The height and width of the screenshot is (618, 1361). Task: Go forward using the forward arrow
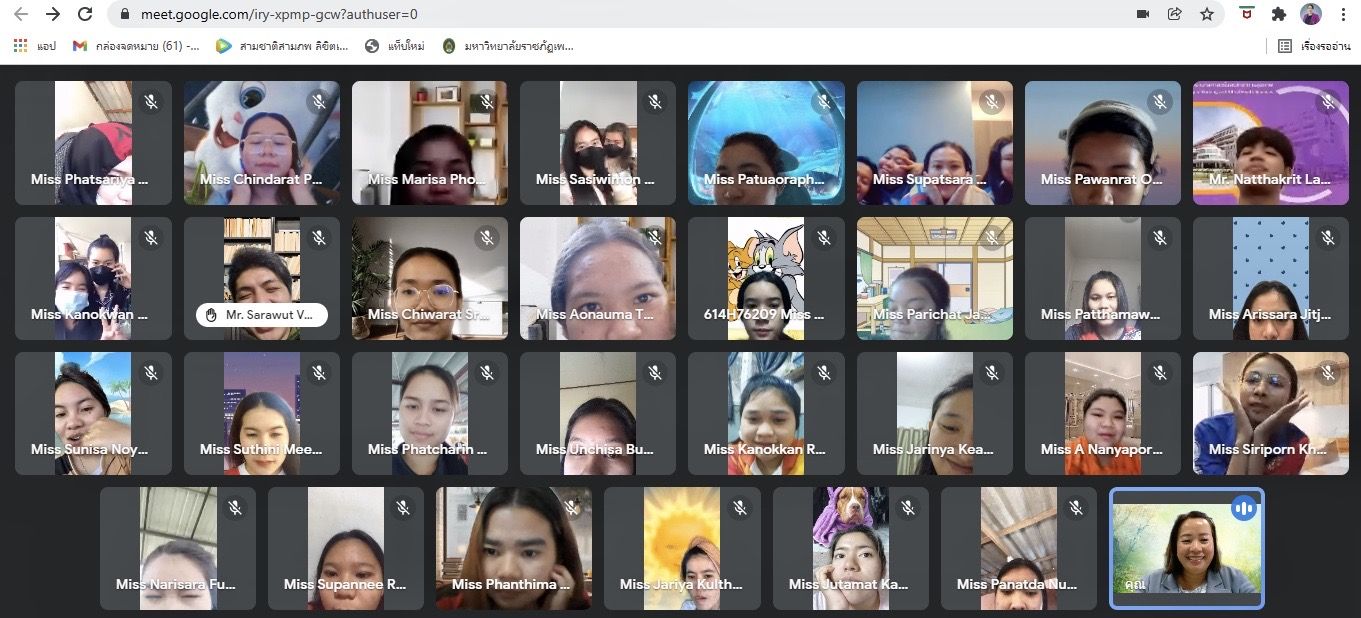point(52,14)
